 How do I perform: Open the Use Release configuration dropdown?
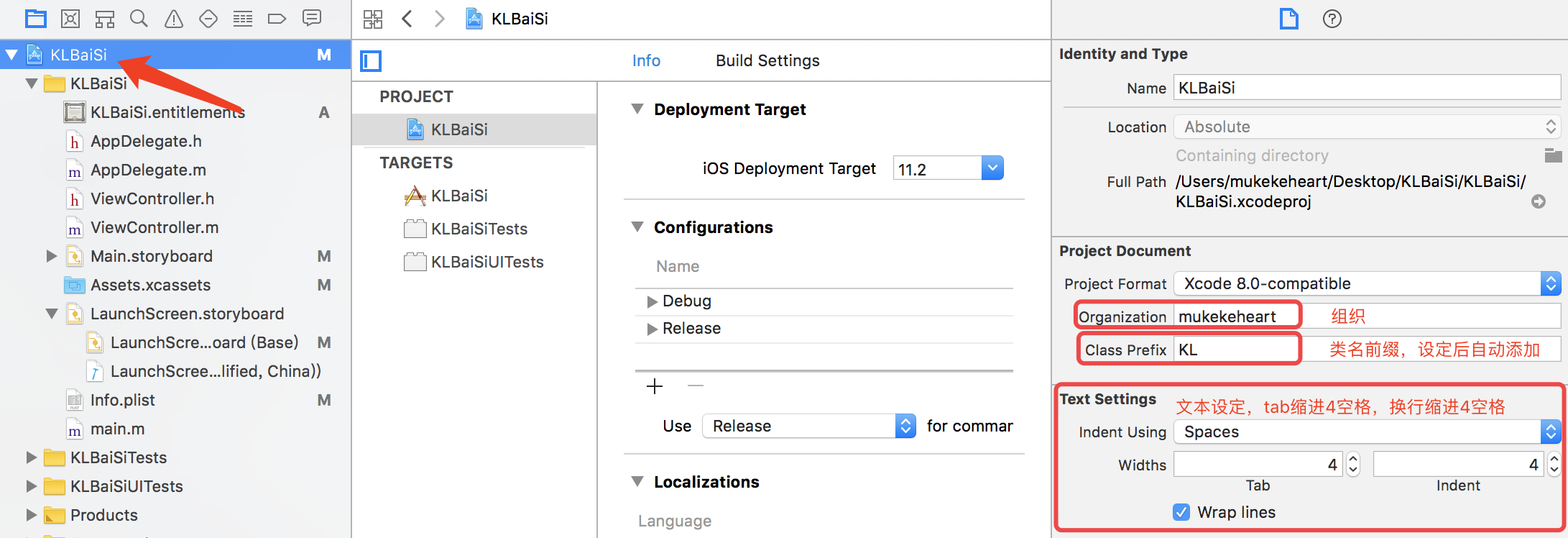809,426
